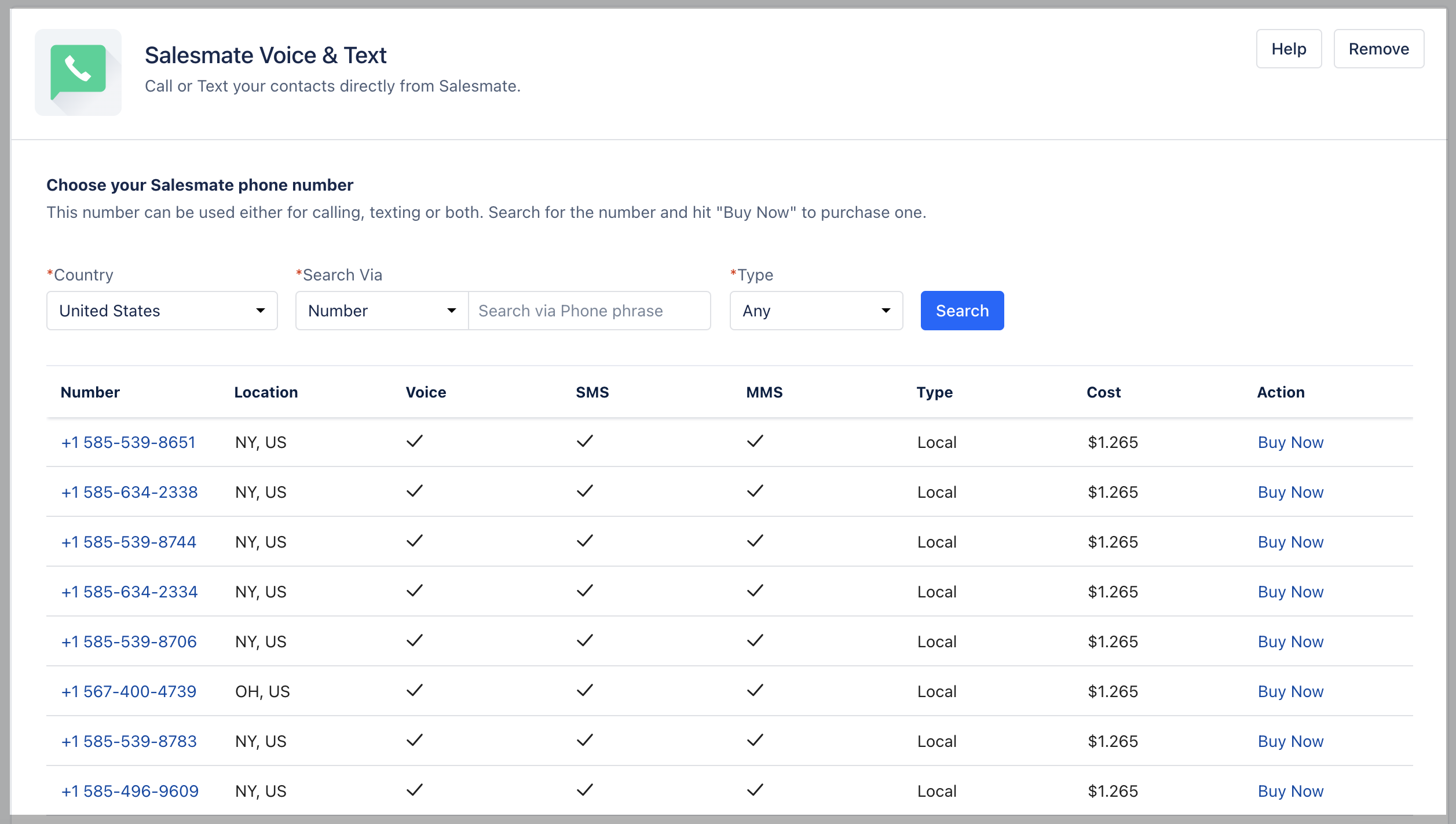Buy Now the number +1 585-634-2334
1456x824 pixels.
tap(1290, 592)
